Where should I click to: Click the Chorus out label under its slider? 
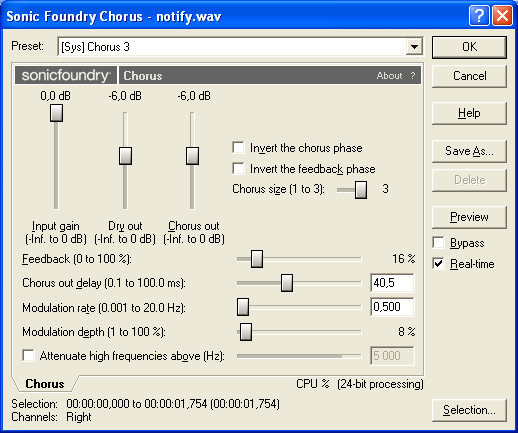(194, 226)
